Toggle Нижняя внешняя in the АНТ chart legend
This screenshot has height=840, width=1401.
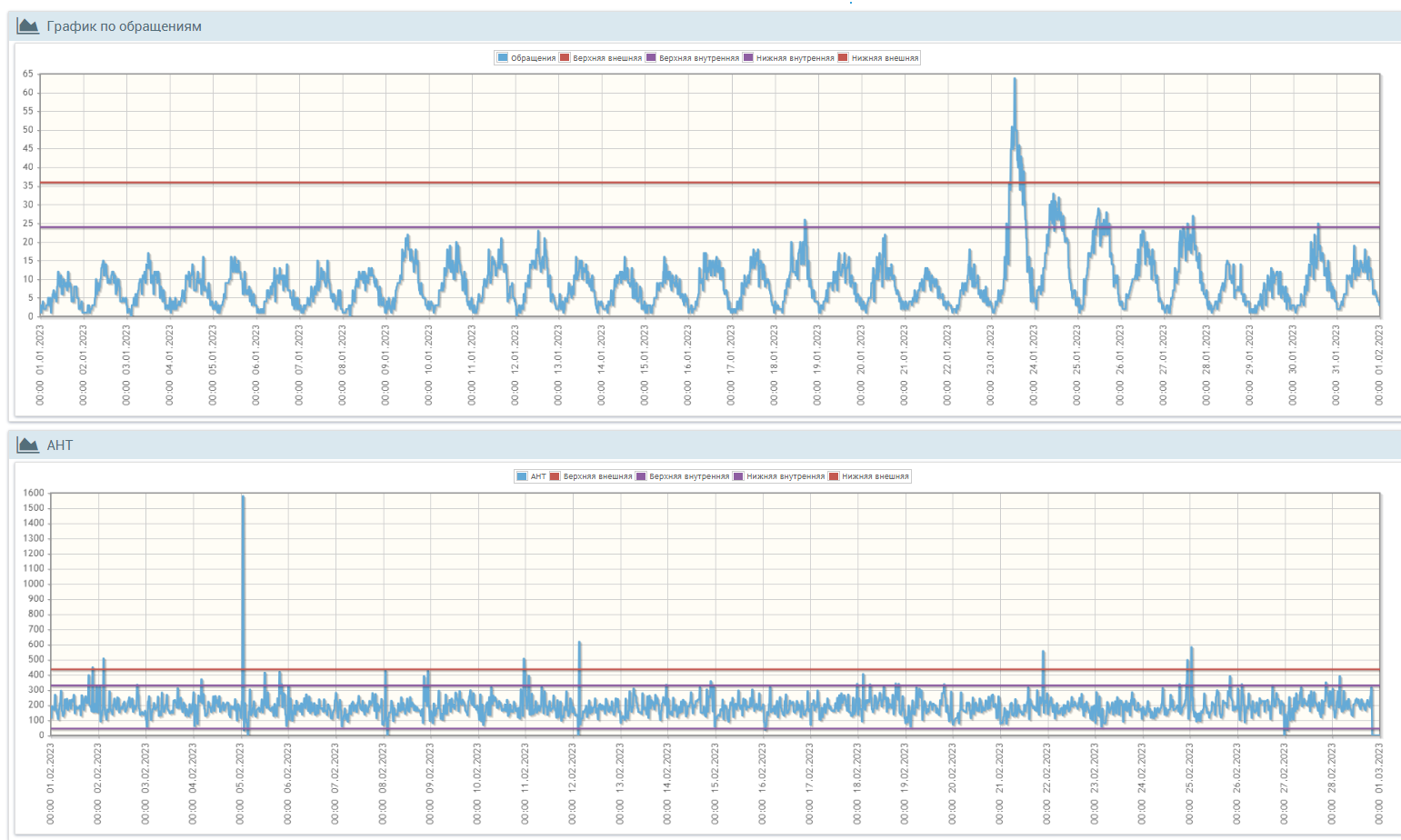coord(868,476)
